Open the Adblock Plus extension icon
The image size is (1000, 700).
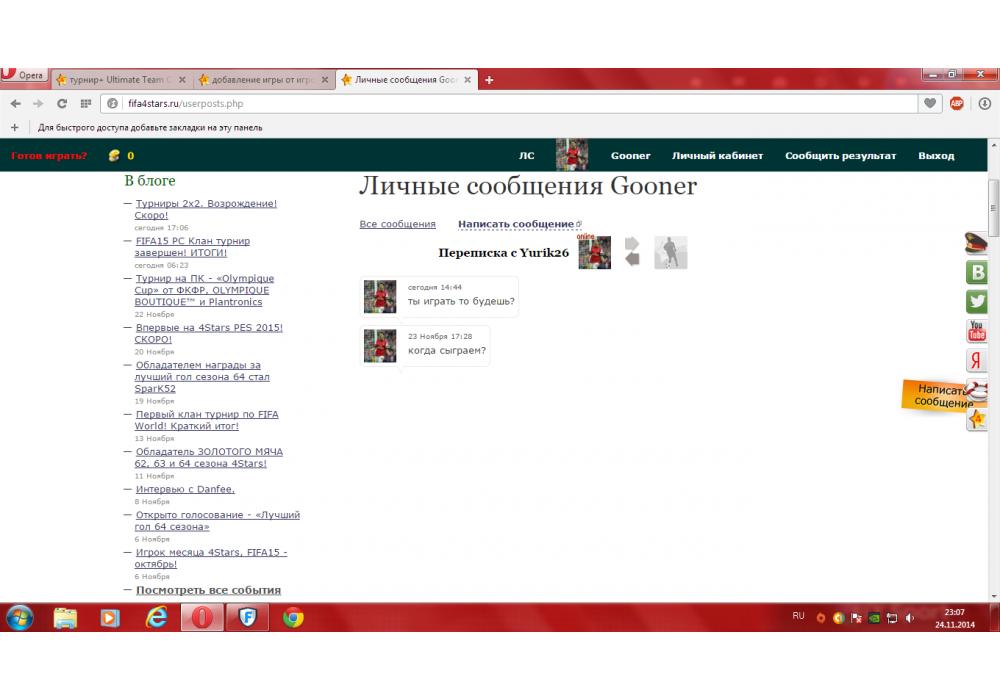957,103
